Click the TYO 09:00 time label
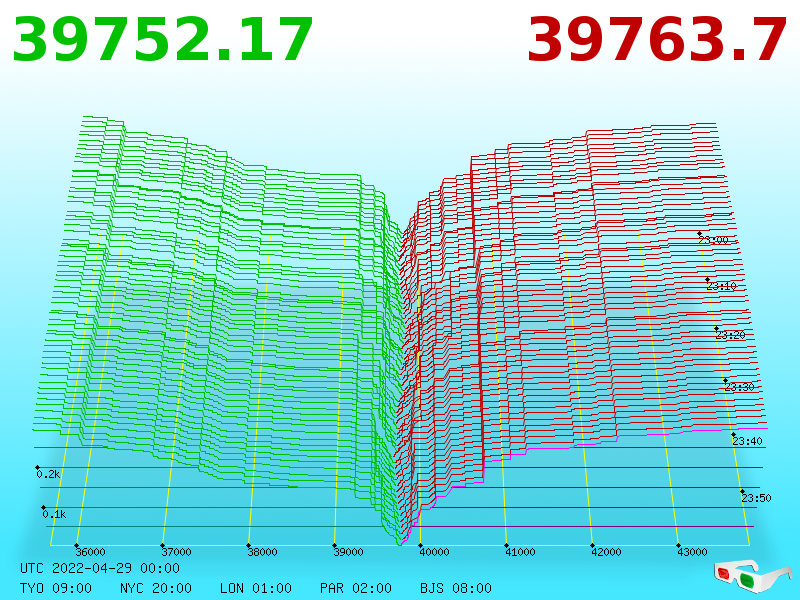 (56, 588)
